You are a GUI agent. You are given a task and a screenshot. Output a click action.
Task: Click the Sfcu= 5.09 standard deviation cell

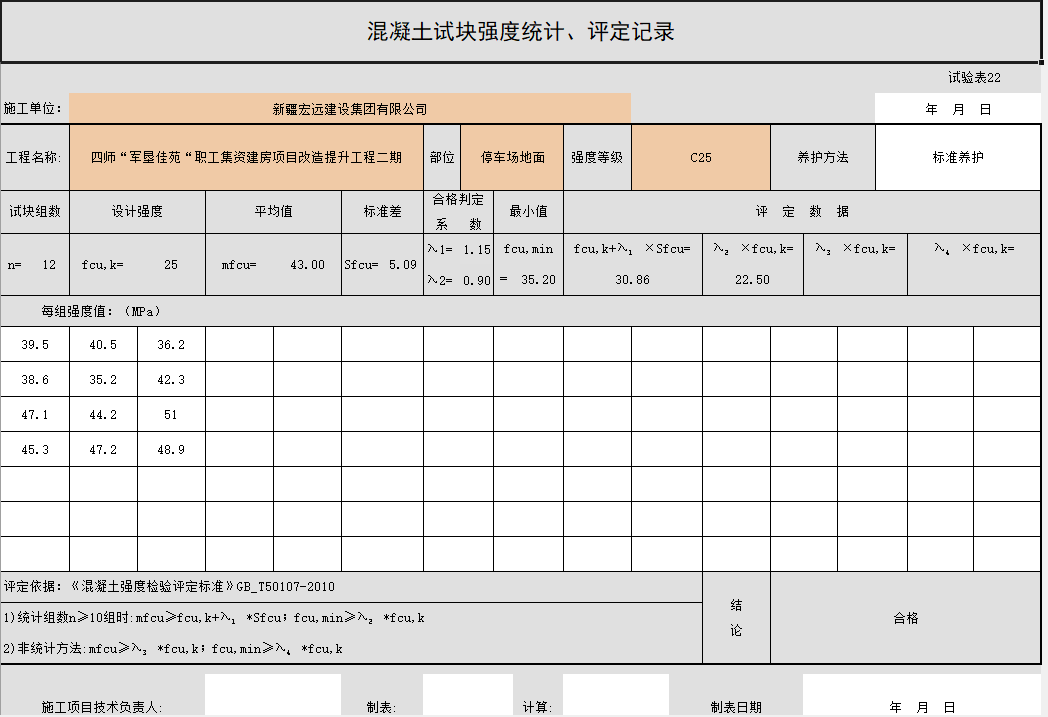381,265
